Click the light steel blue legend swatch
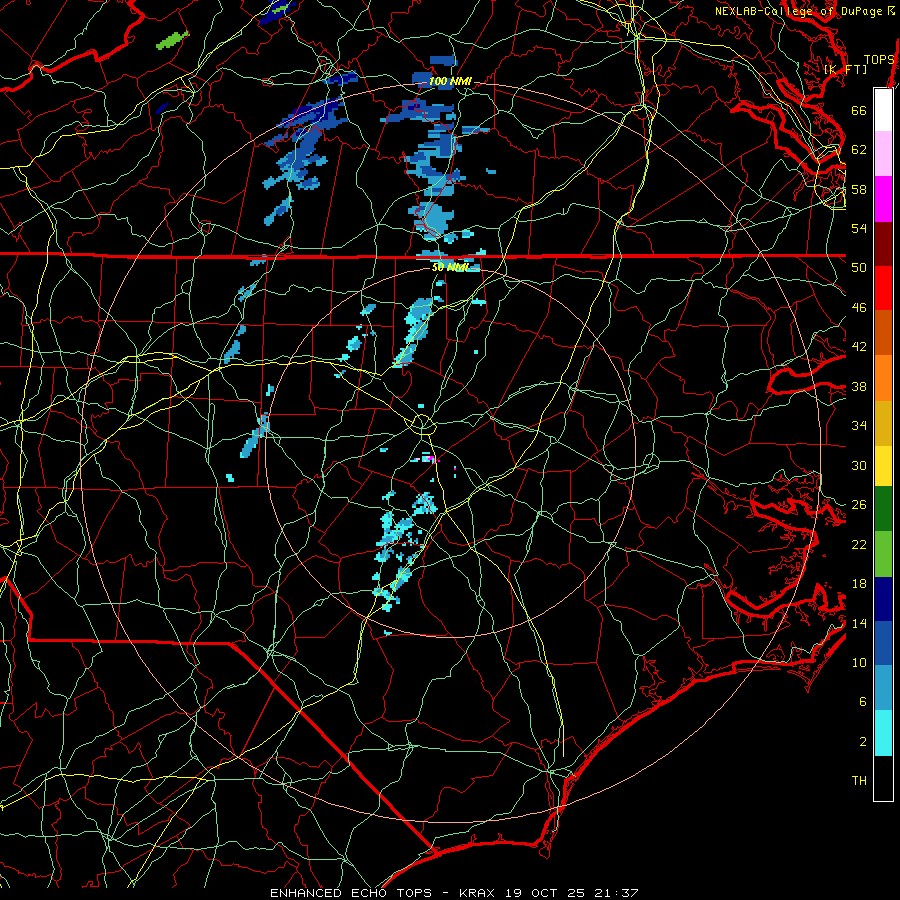The image size is (900, 900). coord(883,688)
